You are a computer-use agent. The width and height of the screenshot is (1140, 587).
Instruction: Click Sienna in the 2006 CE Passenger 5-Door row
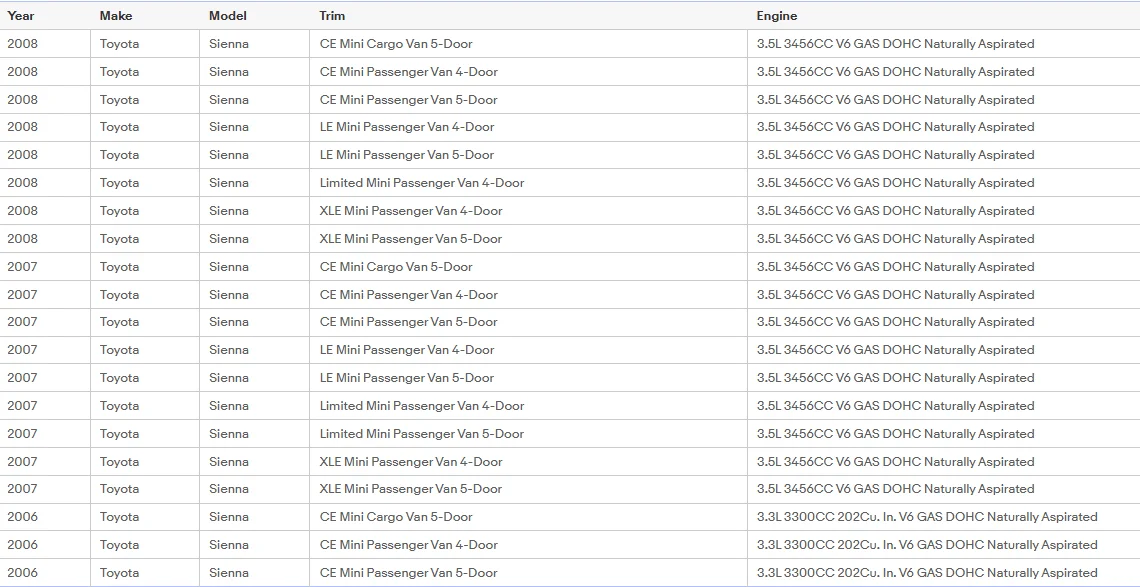[229, 572]
